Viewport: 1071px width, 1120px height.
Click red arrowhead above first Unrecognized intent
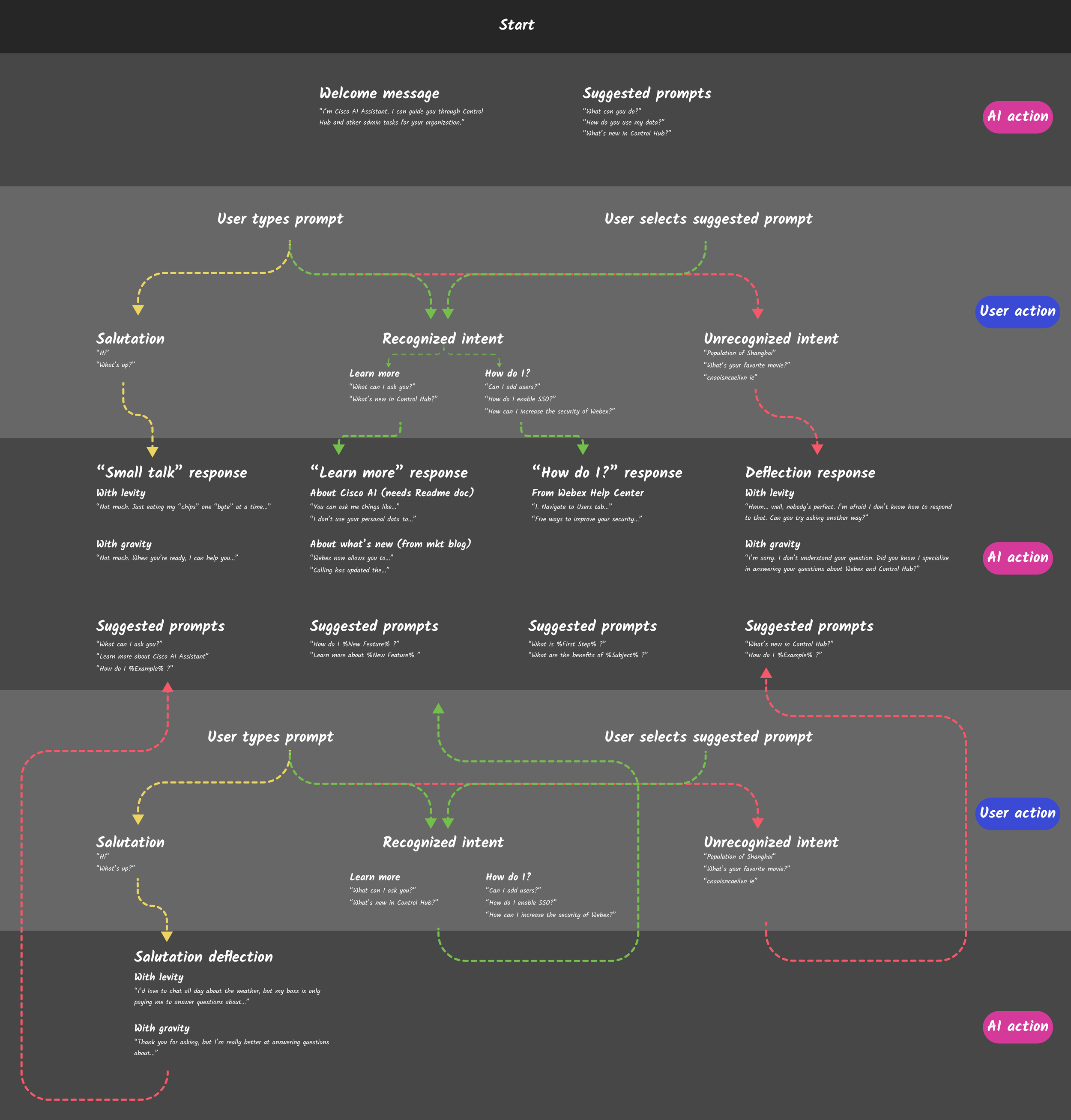click(757, 313)
